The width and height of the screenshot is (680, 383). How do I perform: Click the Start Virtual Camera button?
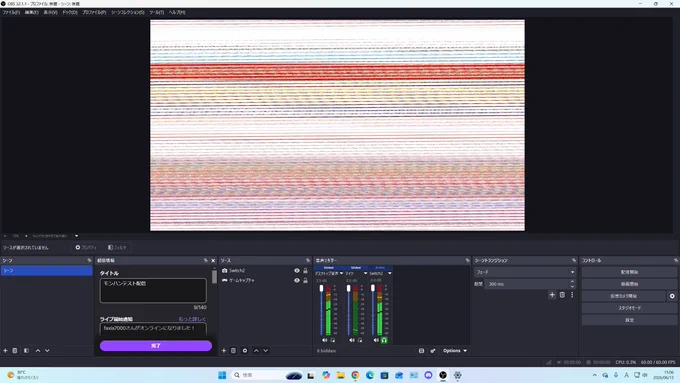(x=624, y=296)
